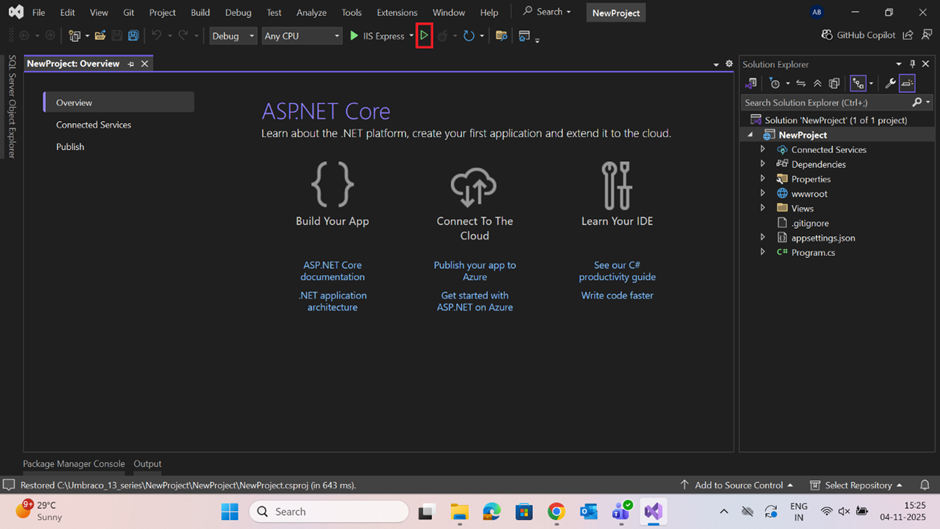Click the GitHub Copilot icon
940x529 pixels.
827,35
